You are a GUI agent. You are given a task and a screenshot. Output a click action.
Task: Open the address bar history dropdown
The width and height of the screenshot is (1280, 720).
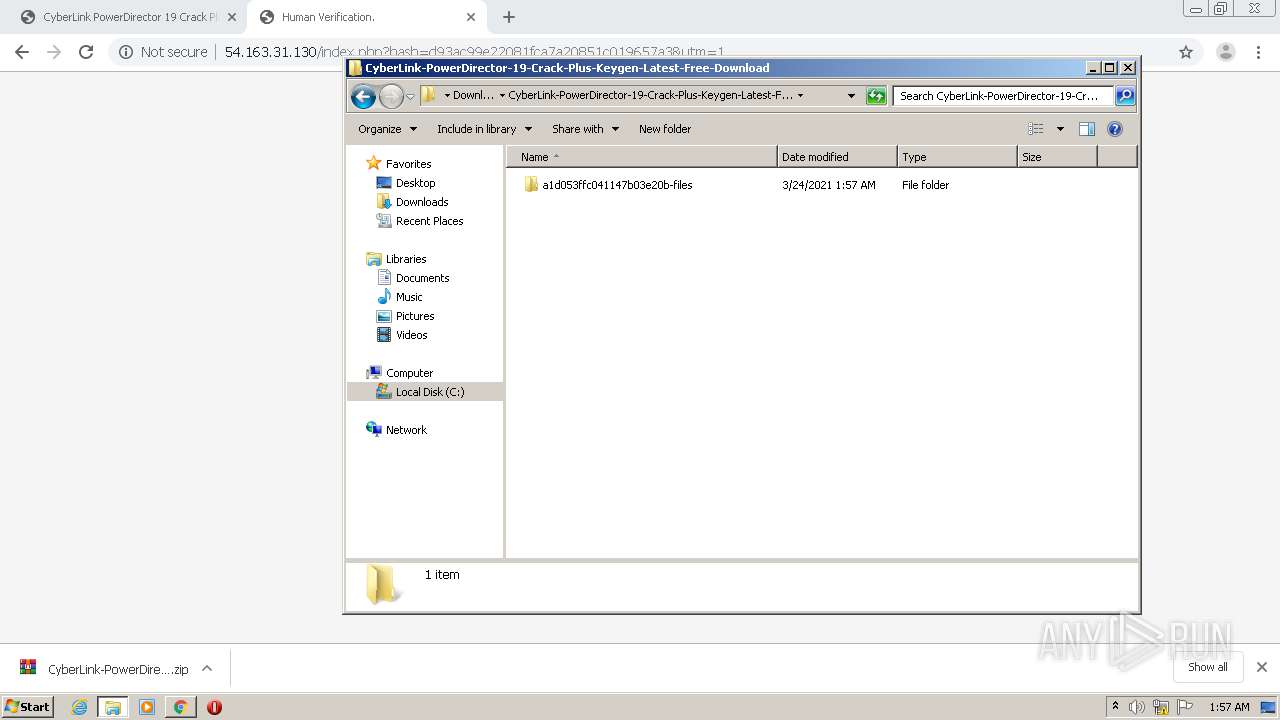851,96
